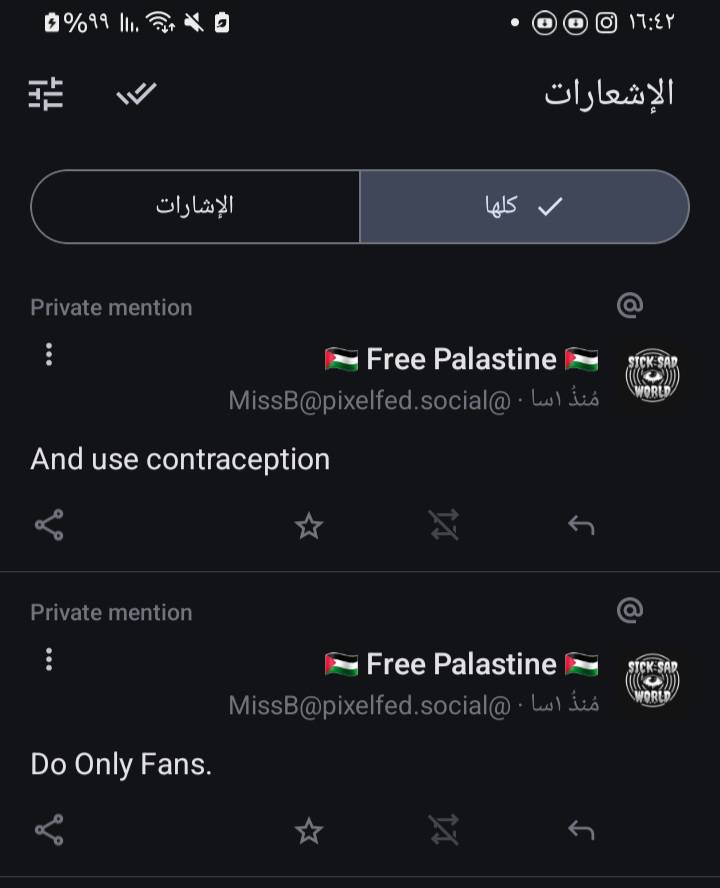Open first post's Free Palastine profile name
This screenshot has width=720, height=888.
click(461, 358)
